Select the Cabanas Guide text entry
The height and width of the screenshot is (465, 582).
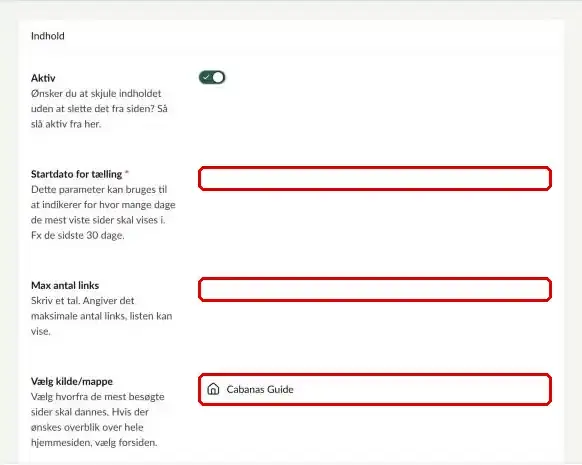260,389
